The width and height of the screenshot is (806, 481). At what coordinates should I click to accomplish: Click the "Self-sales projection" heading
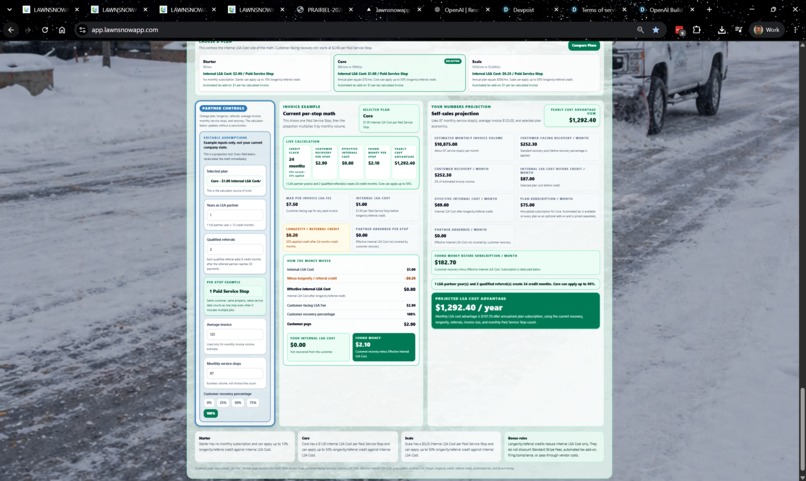pos(455,113)
